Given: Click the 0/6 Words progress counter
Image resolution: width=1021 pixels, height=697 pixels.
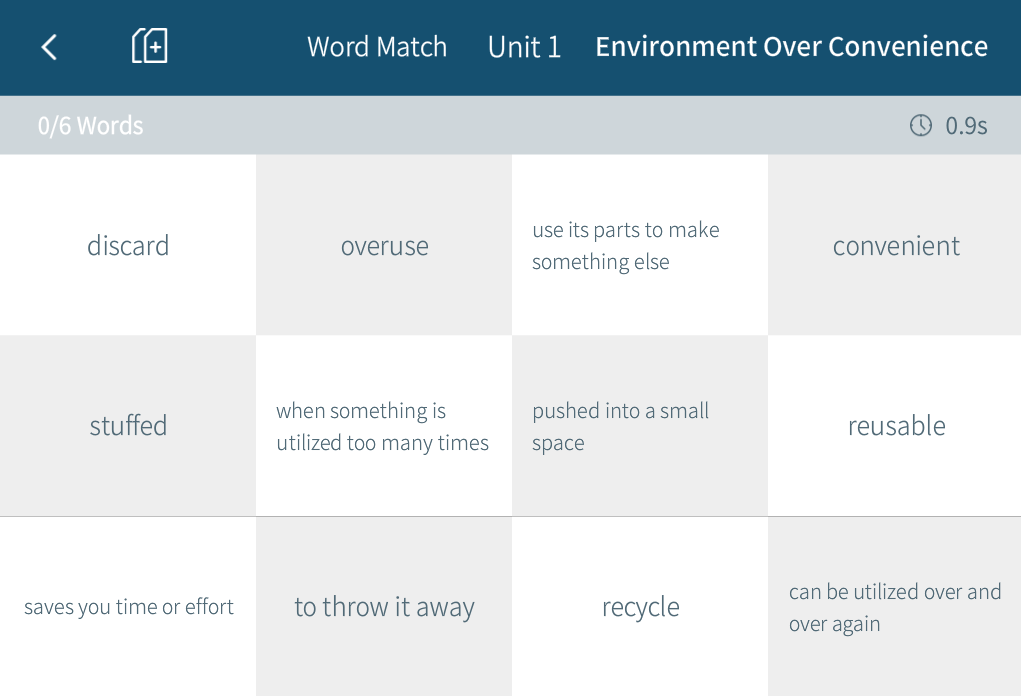Looking at the screenshot, I should coord(91,126).
